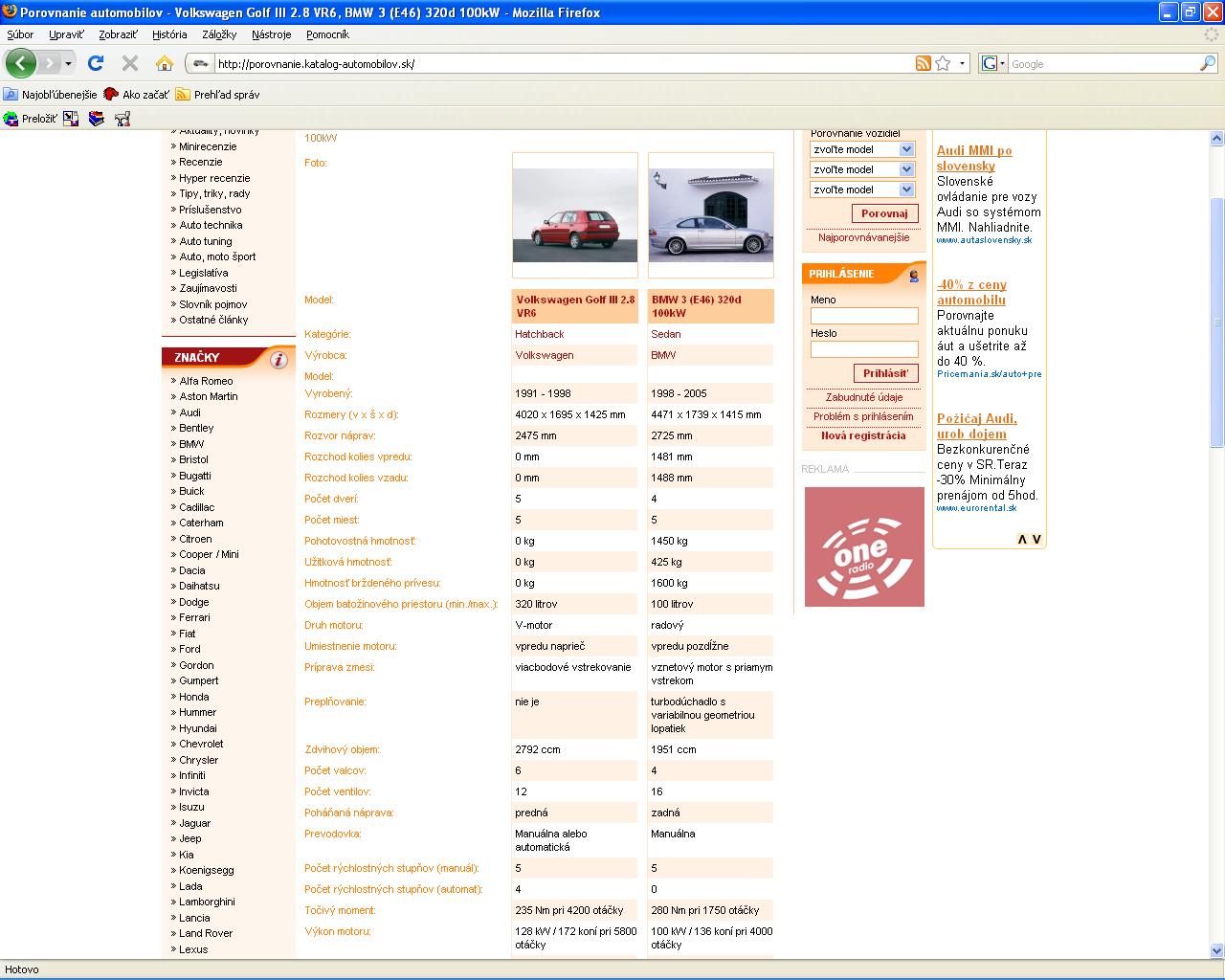
Task: Click the RSS feed icon in address bar
Action: tap(924, 63)
